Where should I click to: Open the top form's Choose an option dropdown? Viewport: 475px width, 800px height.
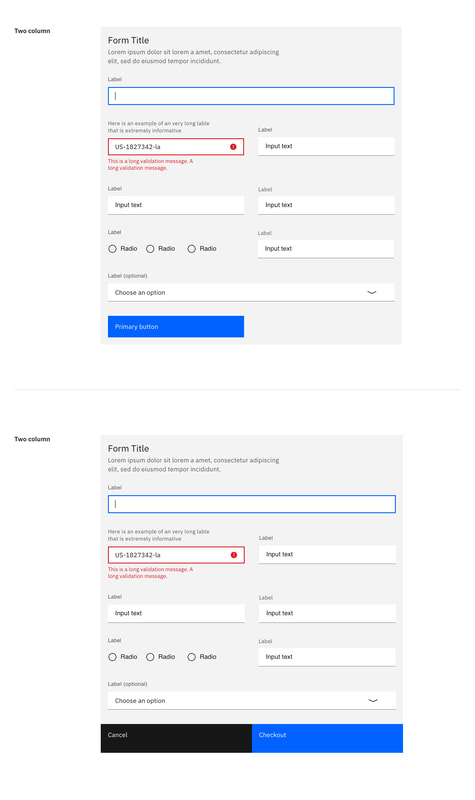[251, 292]
